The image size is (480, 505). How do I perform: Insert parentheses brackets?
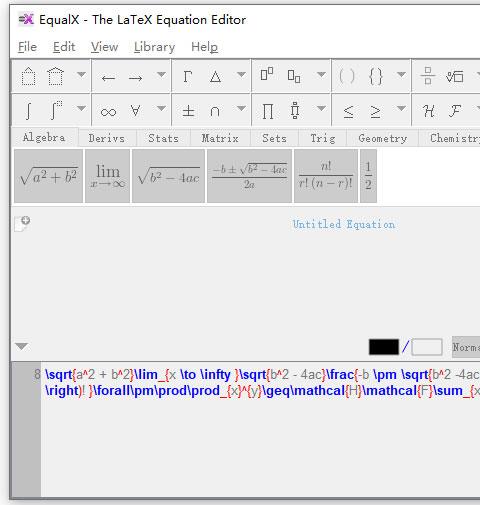pyautogui.click(x=347, y=76)
